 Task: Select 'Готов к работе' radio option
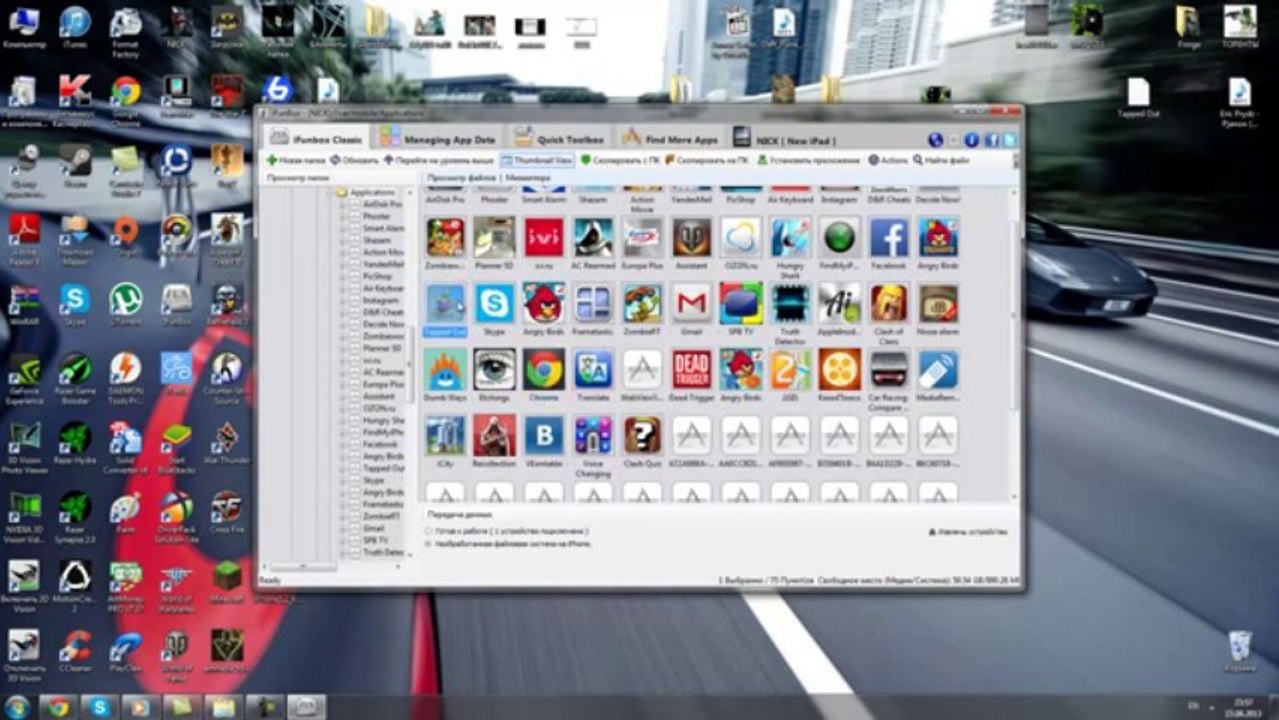430,532
